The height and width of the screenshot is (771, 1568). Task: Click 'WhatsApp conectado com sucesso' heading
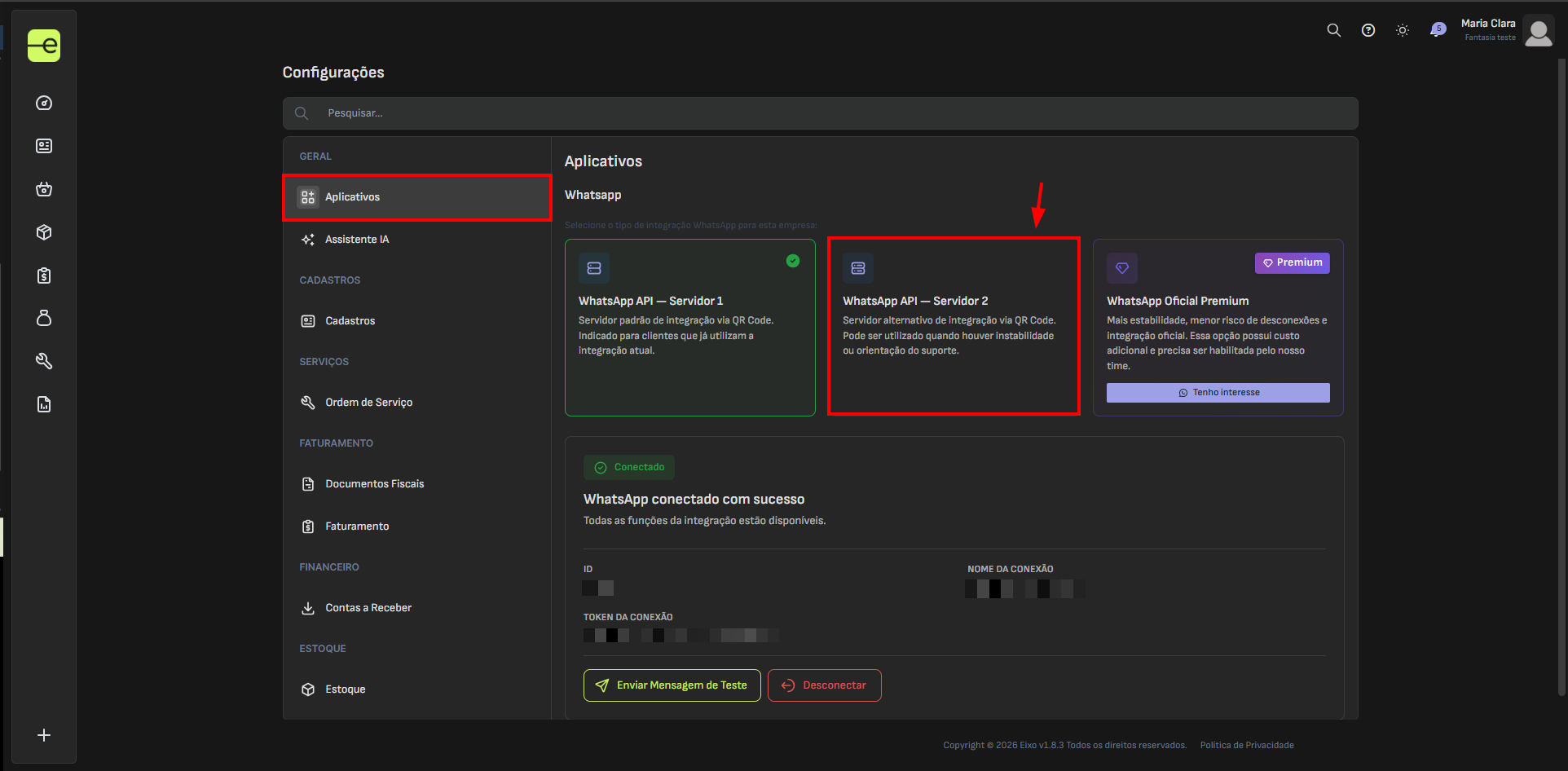pos(694,500)
